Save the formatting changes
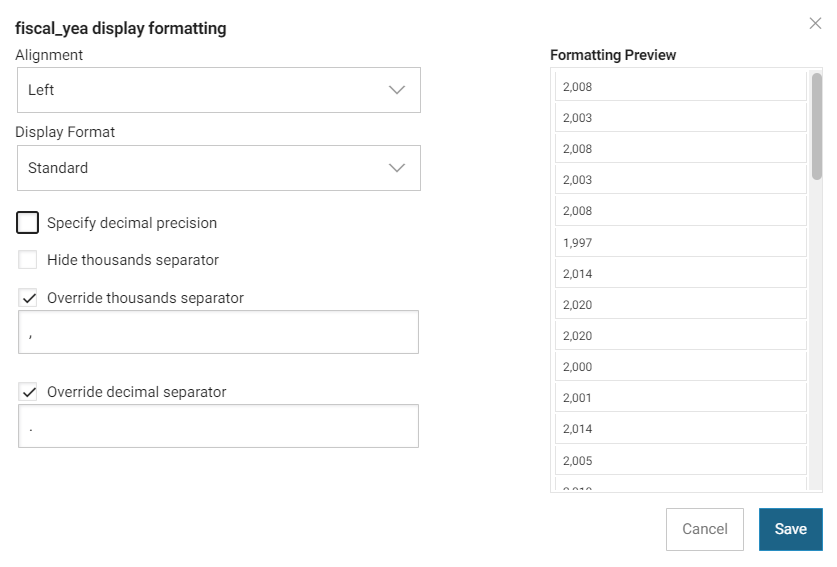This screenshot has width=837, height=567. 791,529
